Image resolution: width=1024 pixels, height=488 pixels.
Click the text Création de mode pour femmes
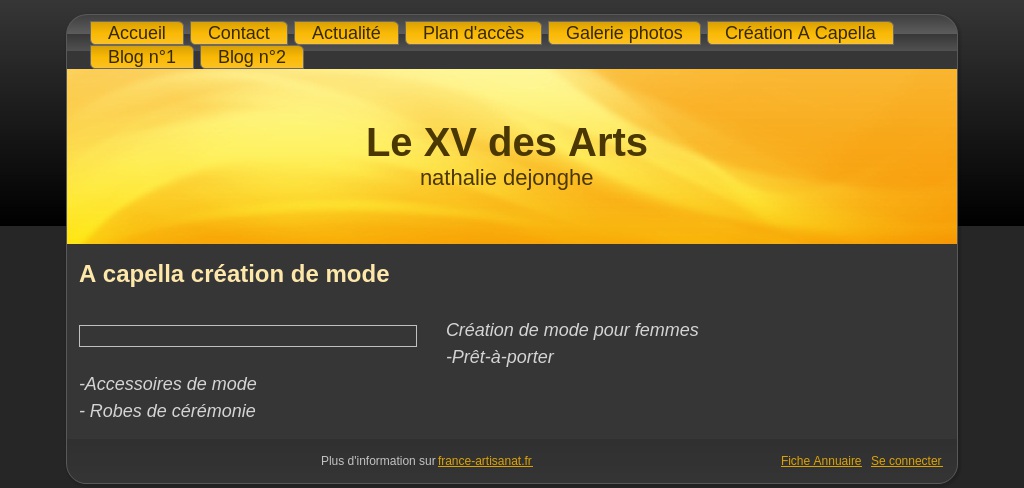572,330
